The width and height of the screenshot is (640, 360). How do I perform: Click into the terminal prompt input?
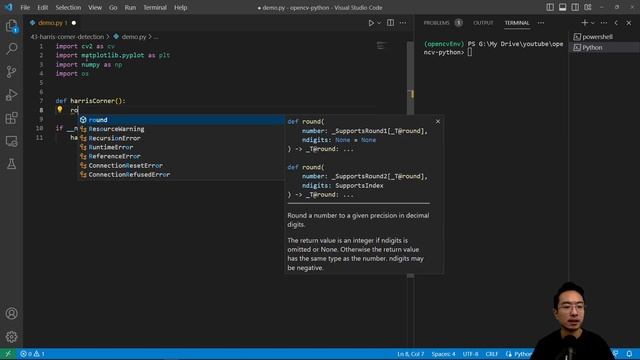coord(470,52)
